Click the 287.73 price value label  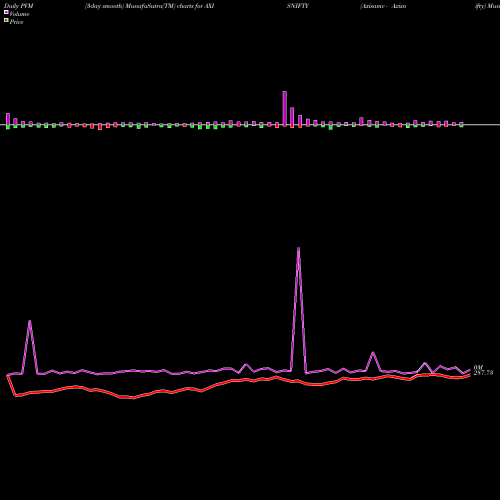(483, 373)
